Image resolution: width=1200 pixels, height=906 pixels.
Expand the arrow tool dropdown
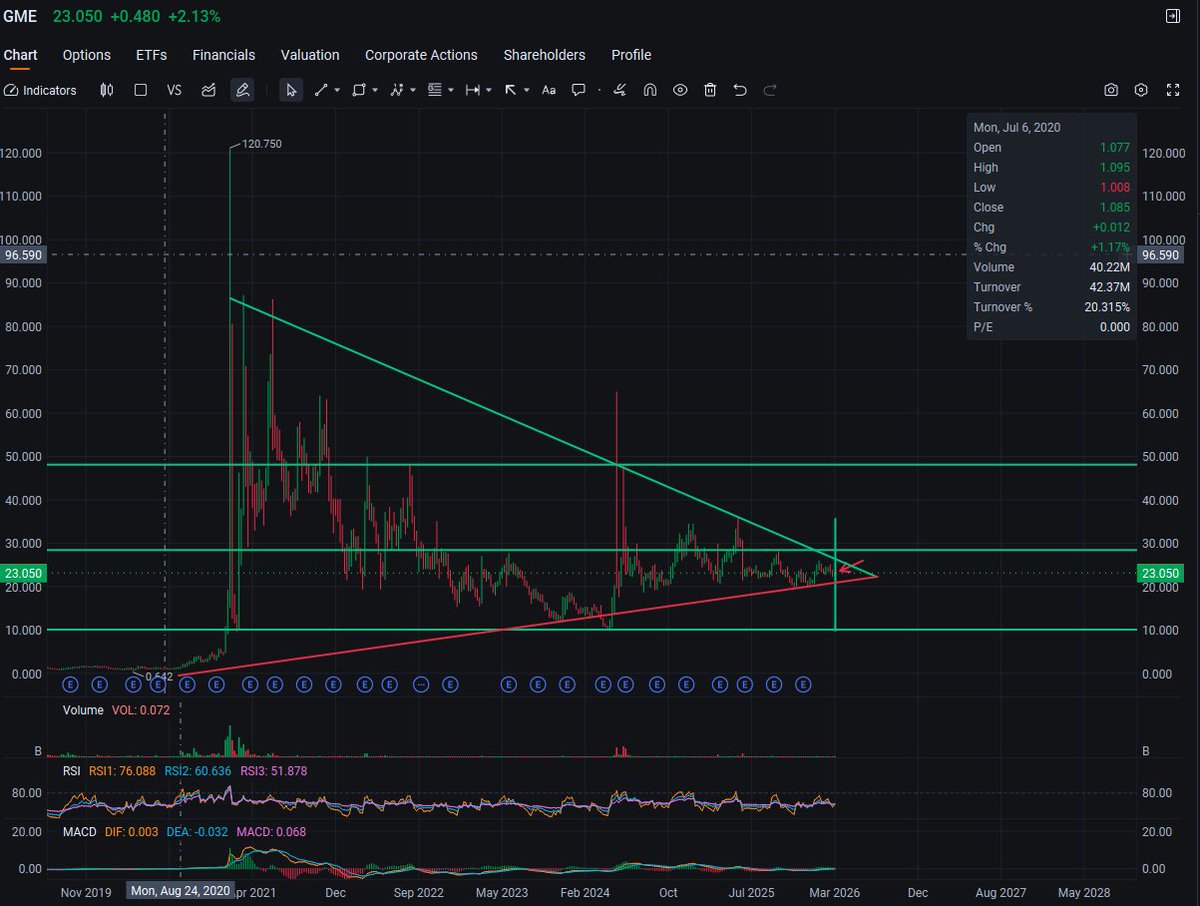tap(526, 90)
